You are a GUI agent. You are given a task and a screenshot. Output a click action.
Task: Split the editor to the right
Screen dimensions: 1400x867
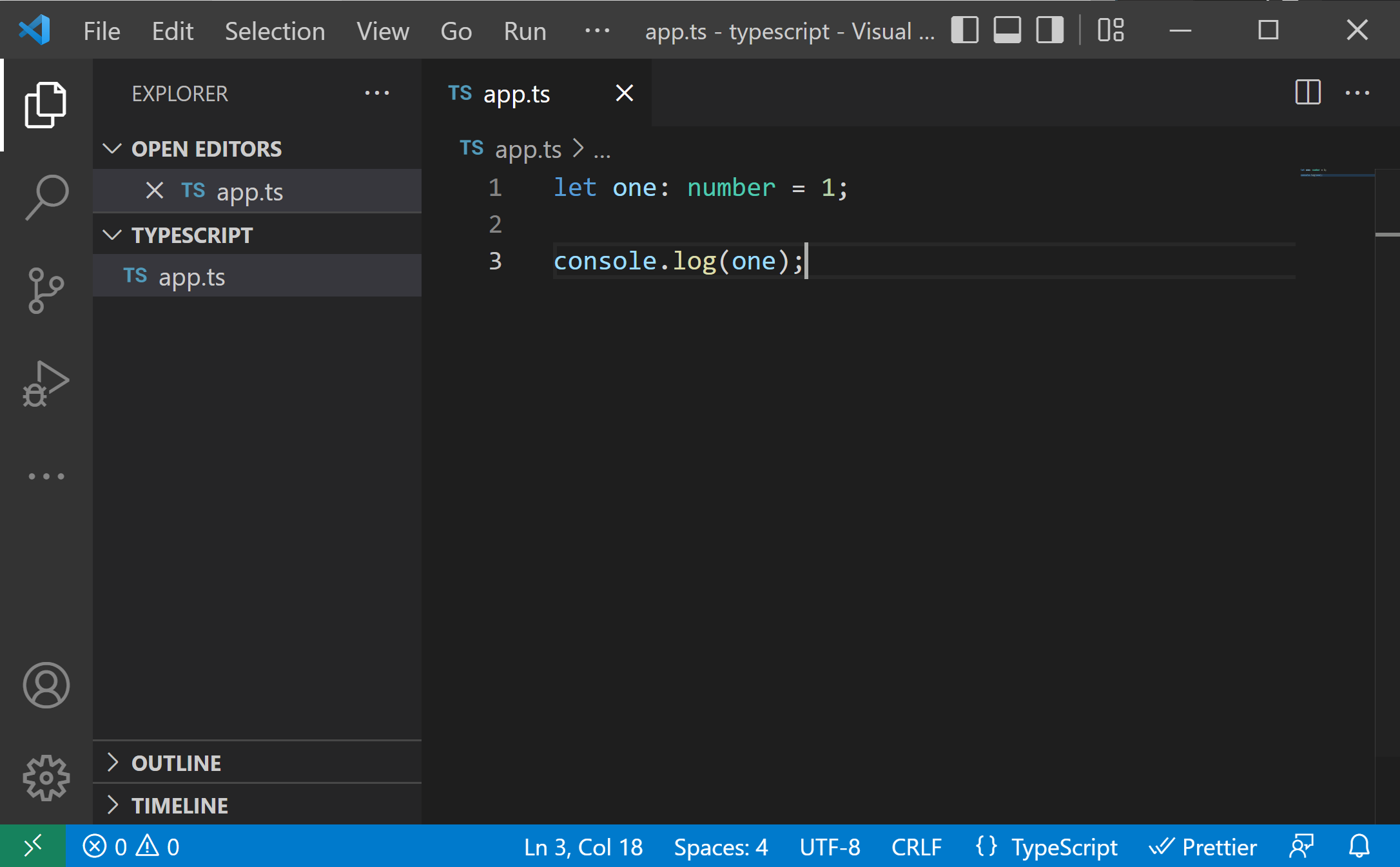(x=1307, y=93)
